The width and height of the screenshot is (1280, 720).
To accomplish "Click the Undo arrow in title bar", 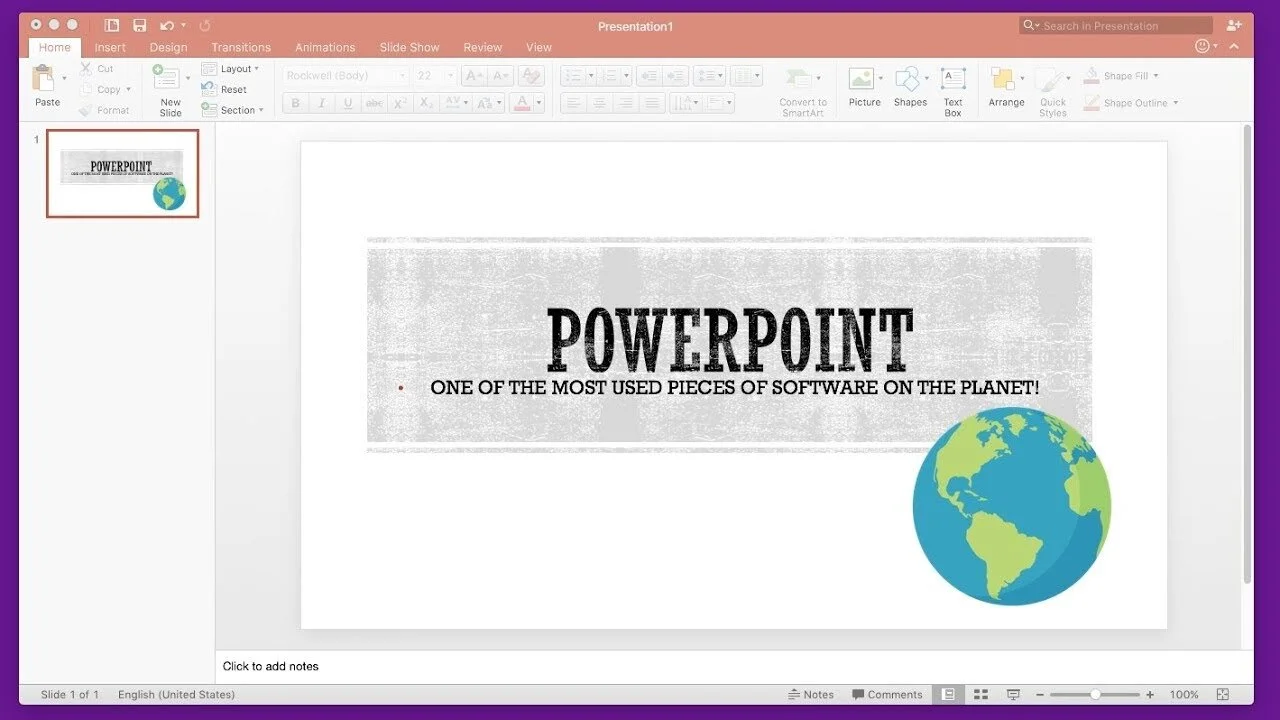I will point(167,25).
